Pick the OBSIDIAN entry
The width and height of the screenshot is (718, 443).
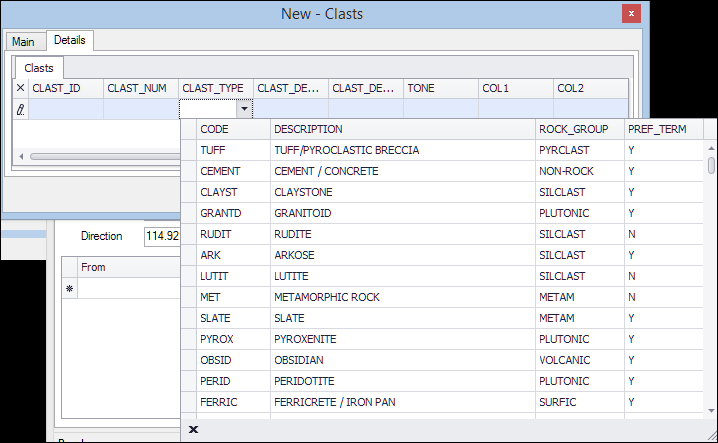pos(305,360)
